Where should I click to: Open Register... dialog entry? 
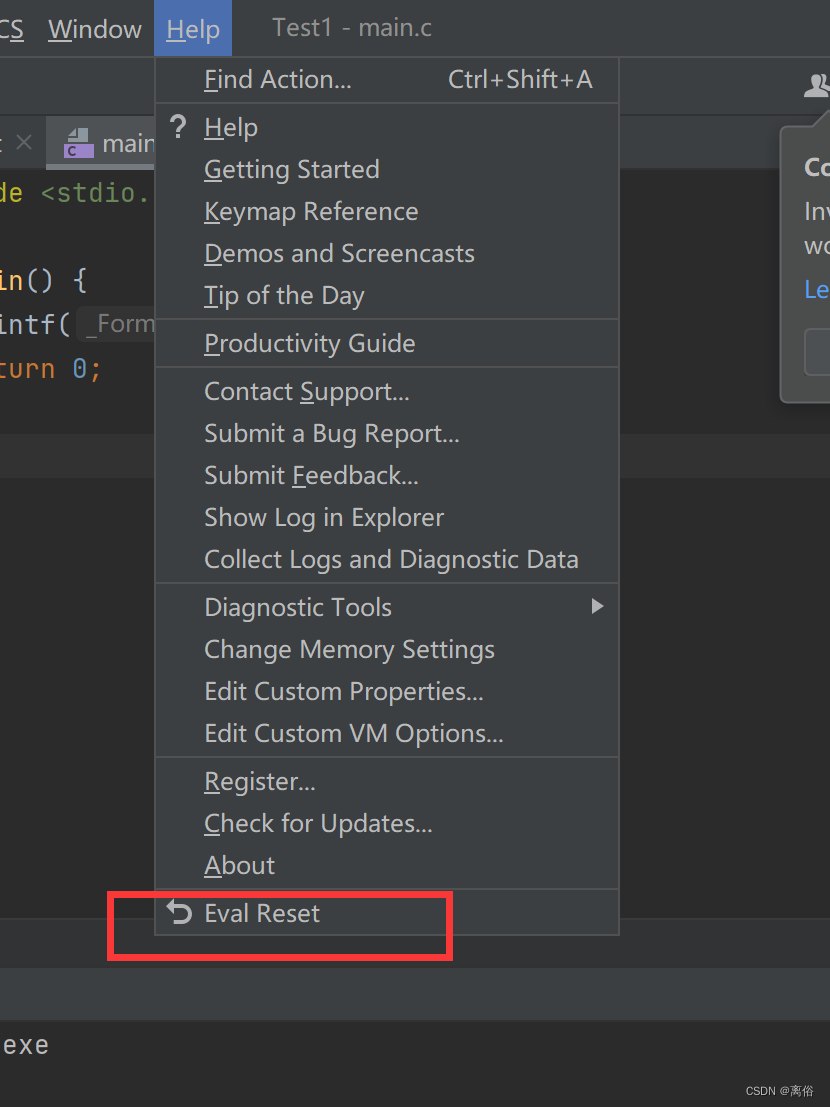pos(387,782)
